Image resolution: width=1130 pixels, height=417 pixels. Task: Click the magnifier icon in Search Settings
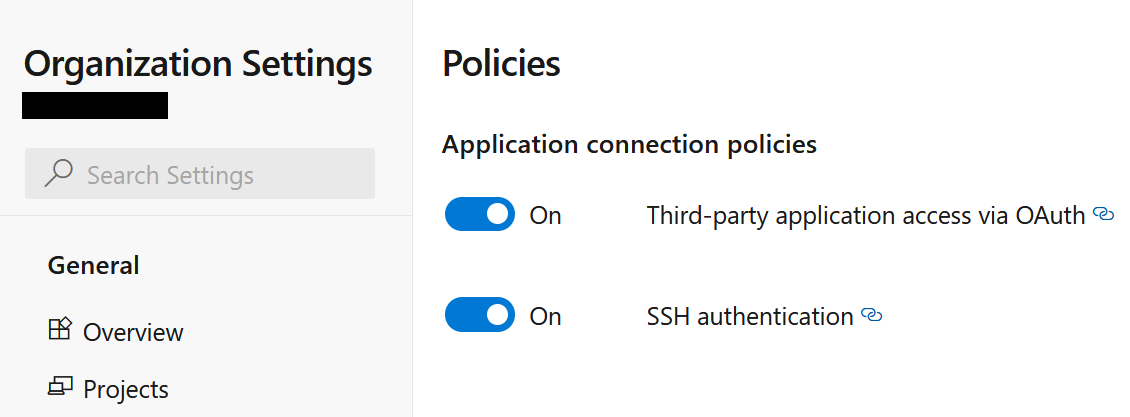(x=59, y=174)
